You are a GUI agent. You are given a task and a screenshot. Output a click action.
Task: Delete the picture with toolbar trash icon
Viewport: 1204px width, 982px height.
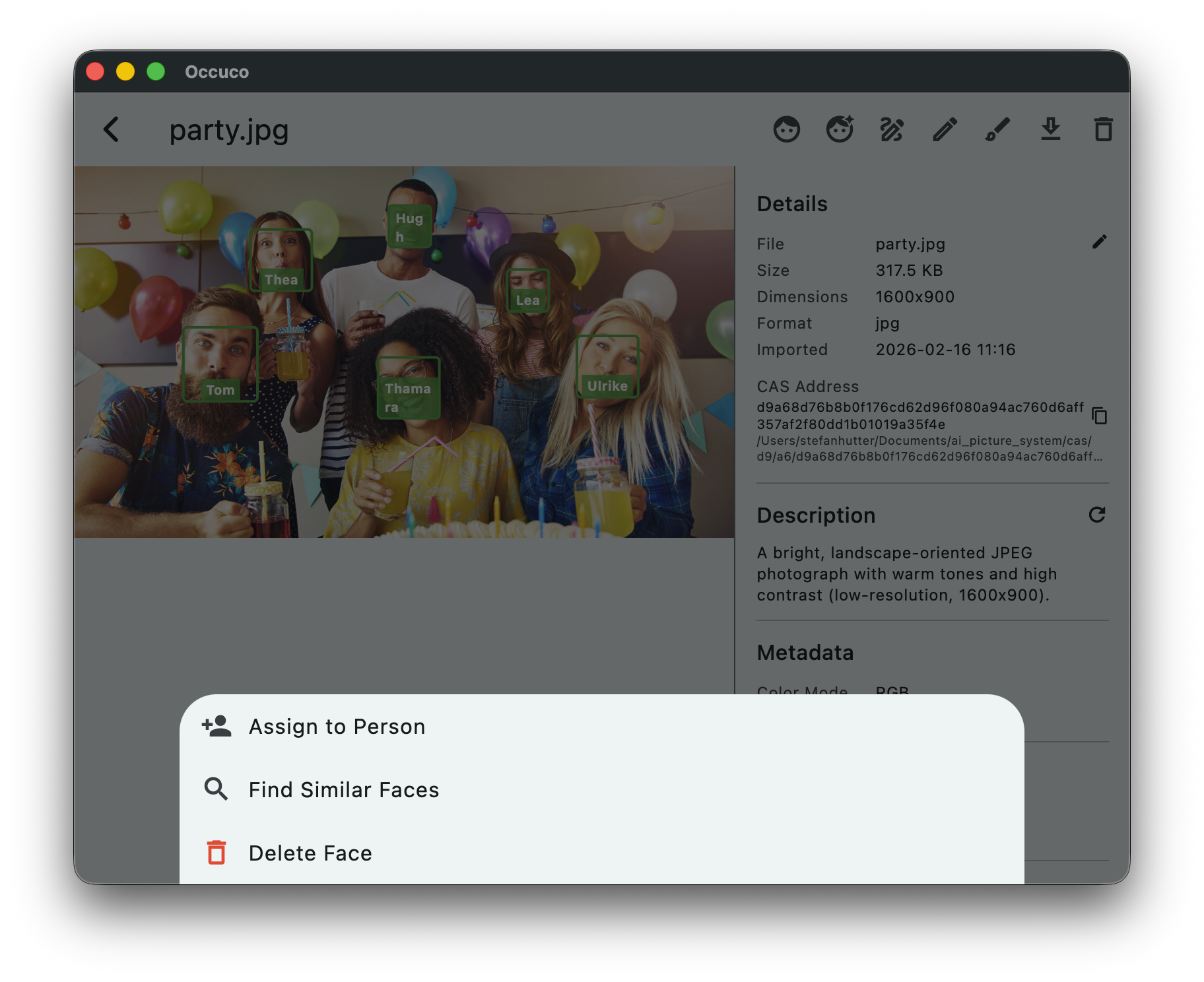click(x=1103, y=129)
